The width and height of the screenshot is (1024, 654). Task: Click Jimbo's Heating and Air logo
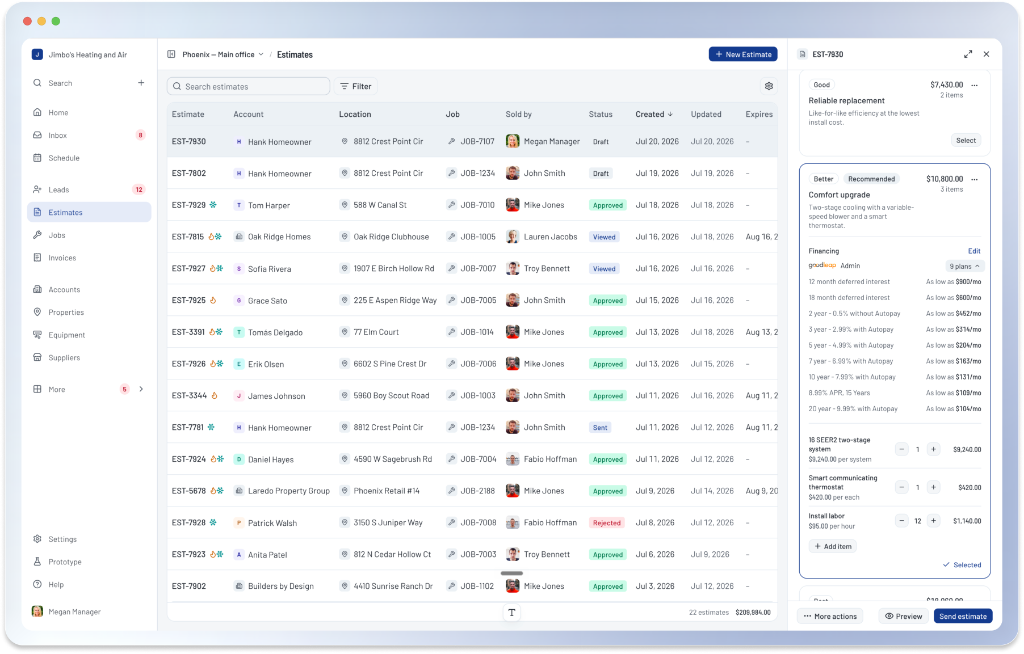click(37, 55)
